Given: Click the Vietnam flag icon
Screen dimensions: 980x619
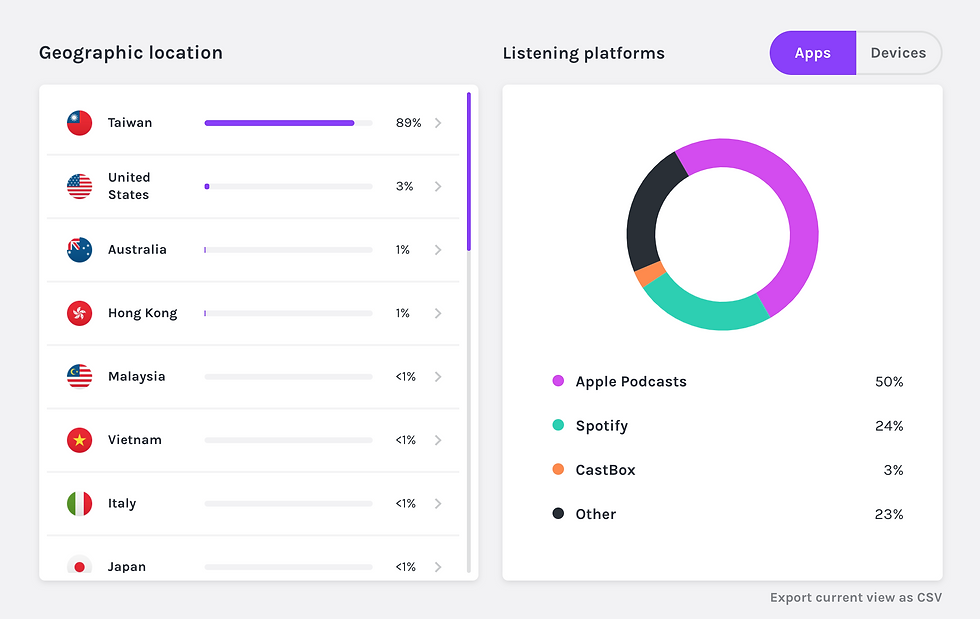Looking at the screenshot, I should 79,440.
